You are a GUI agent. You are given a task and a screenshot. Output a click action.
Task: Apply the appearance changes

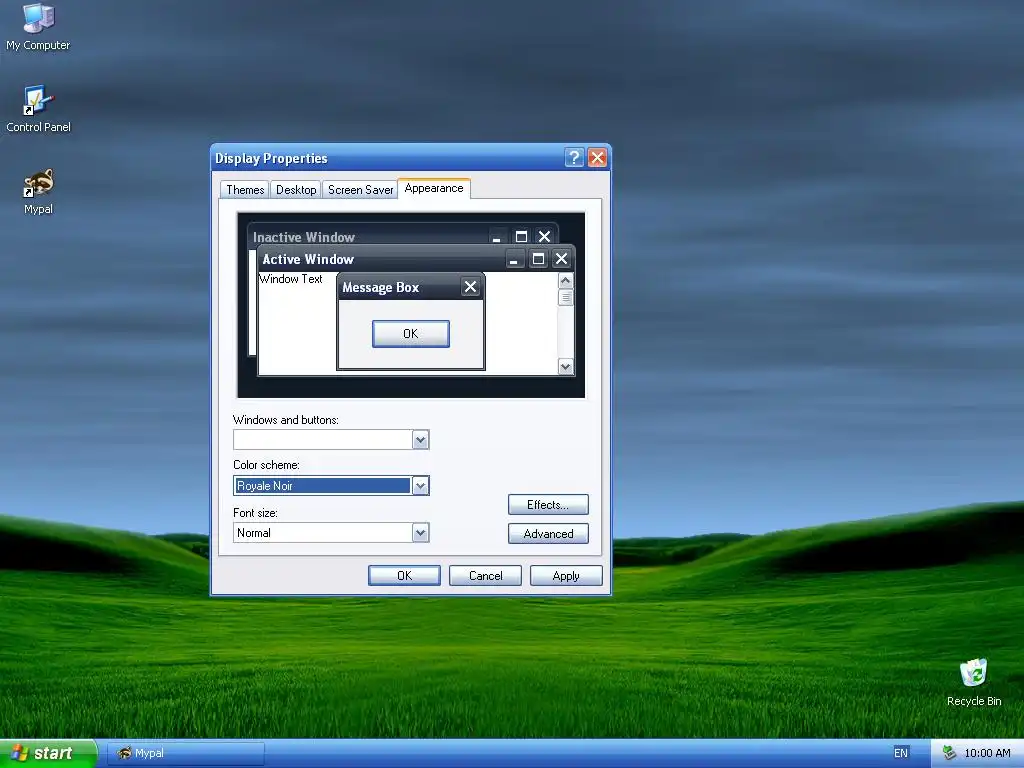point(566,575)
